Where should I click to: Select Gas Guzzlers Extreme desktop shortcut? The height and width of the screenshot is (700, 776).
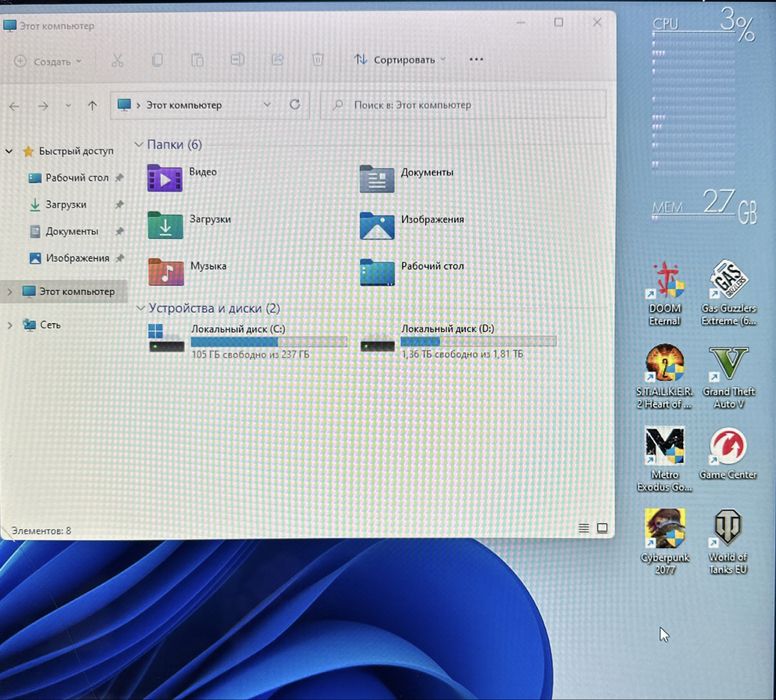click(728, 294)
